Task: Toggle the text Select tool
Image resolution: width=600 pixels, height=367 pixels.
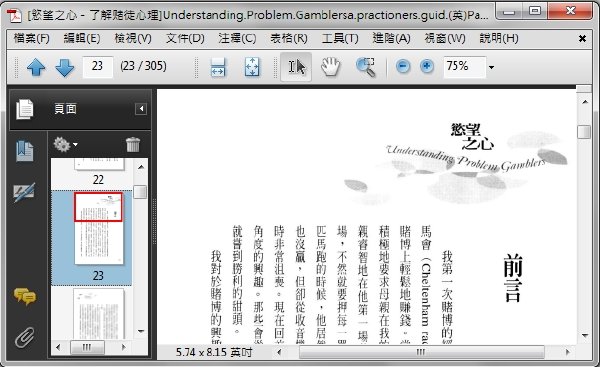Action: [x=296, y=67]
